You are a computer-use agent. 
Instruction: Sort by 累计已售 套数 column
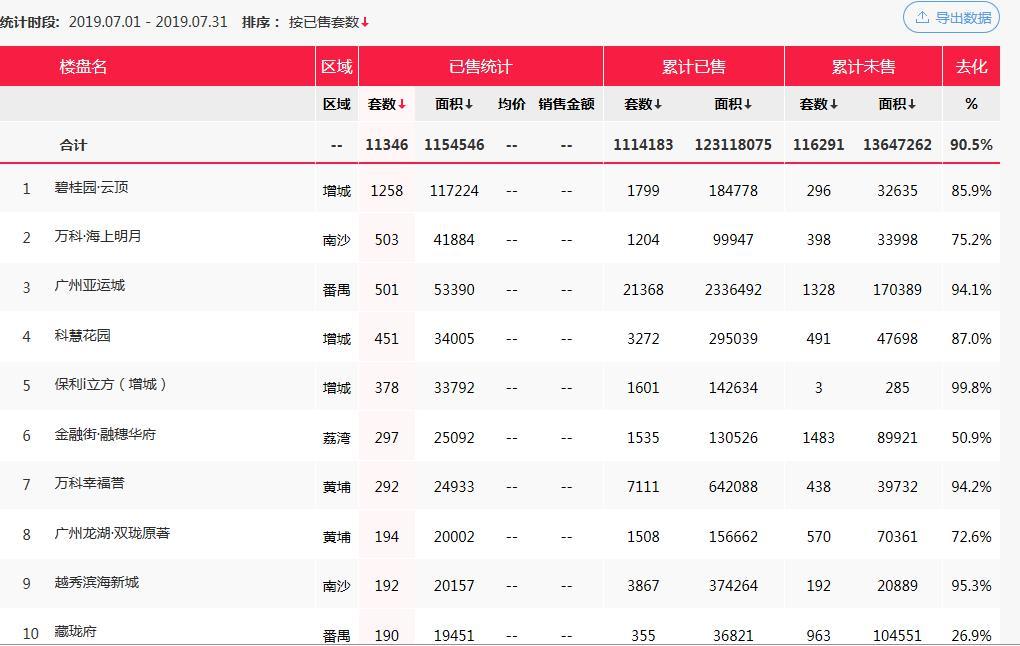(x=643, y=104)
